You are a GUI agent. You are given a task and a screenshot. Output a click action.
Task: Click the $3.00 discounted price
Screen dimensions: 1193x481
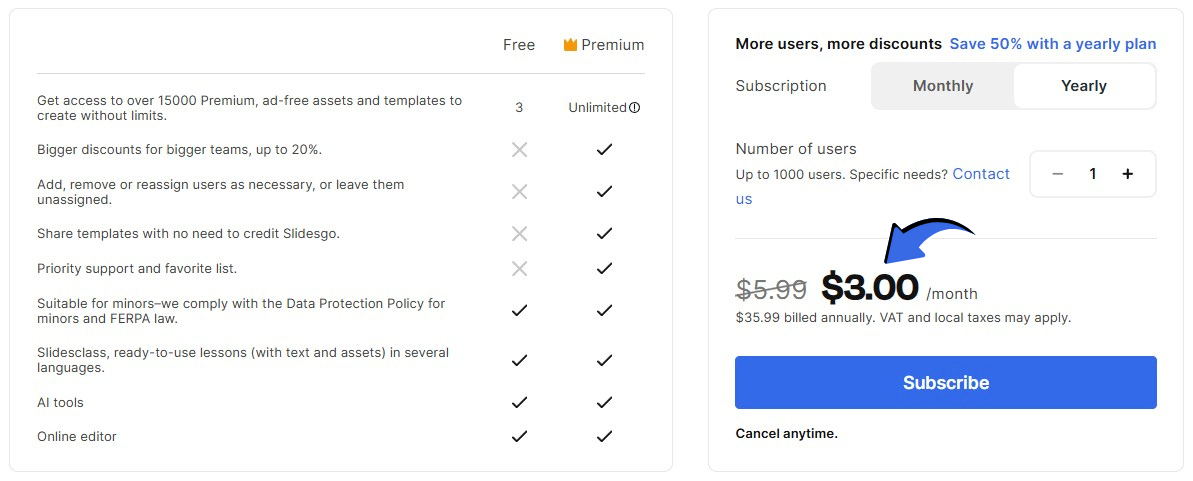tap(870, 288)
